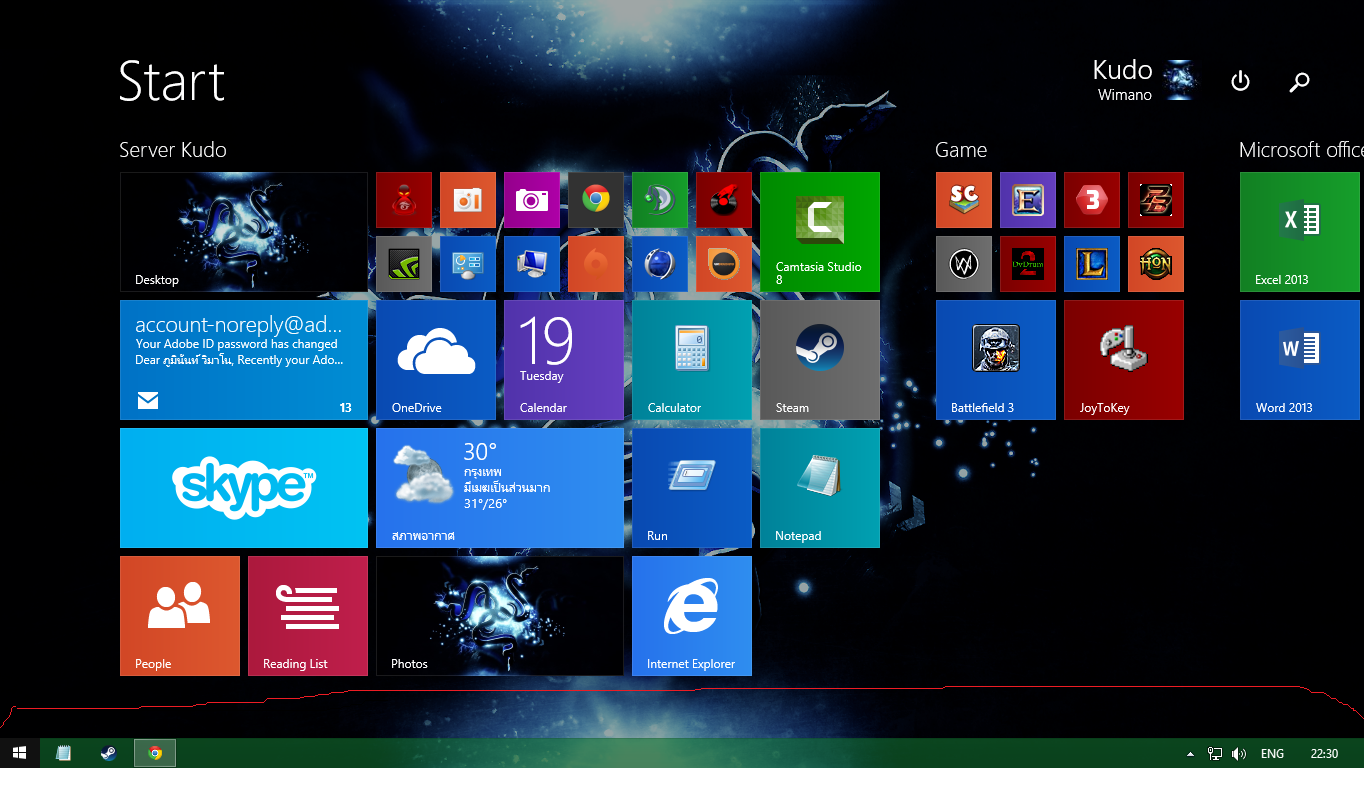Open the orange tile with black circular badge
Image resolution: width=1364 pixels, height=788 pixels.
point(724,264)
